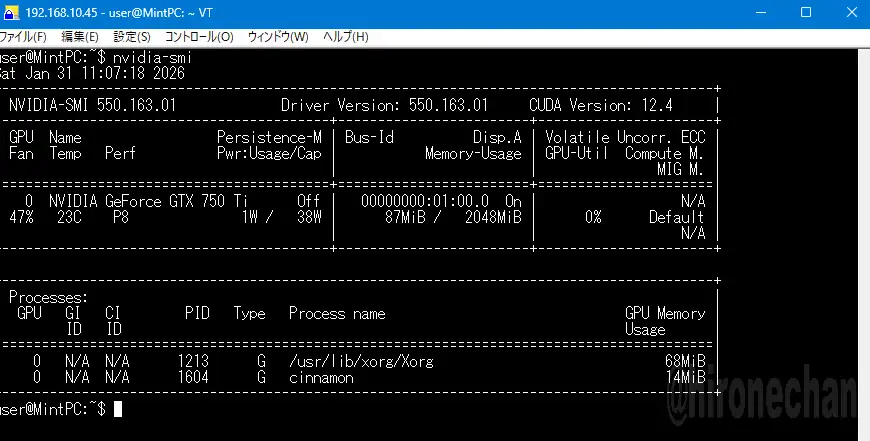The image size is (870, 441).
Task: Click the NVIDIA GeForce GTX 750 Ti name
Action: pyautogui.click(x=148, y=201)
